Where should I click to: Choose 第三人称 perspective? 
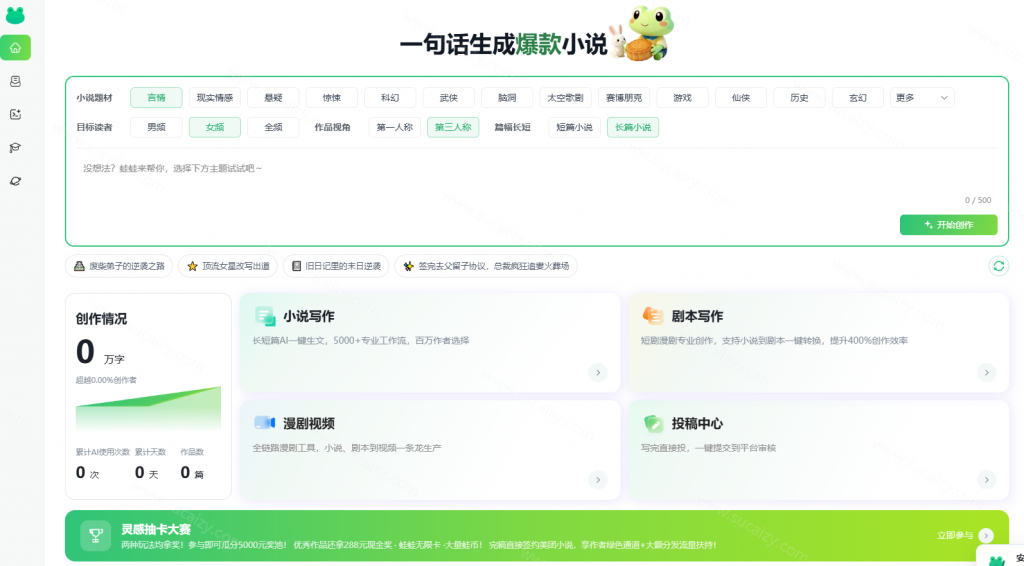[x=453, y=127]
